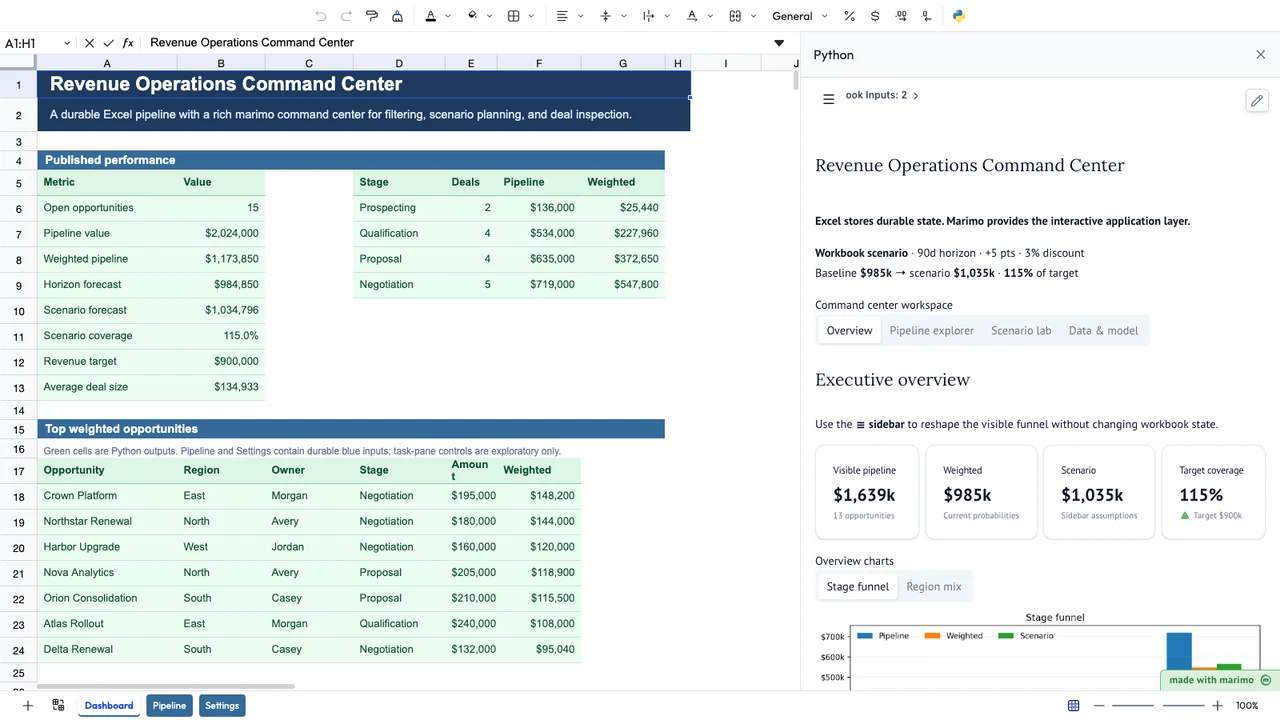Open merge cells dropdown arrow
Screen dimensions: 1280x720
click(753, 16)
